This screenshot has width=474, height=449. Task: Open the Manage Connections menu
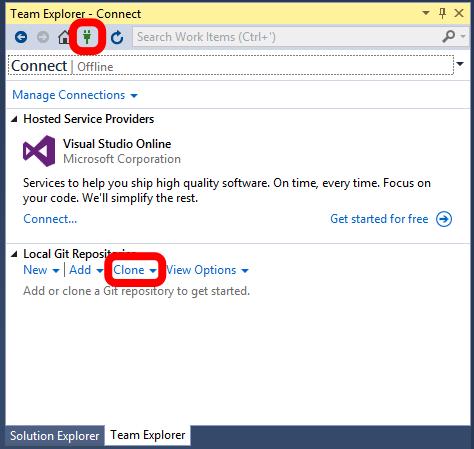pyautogui.click(x=75, y=95)
